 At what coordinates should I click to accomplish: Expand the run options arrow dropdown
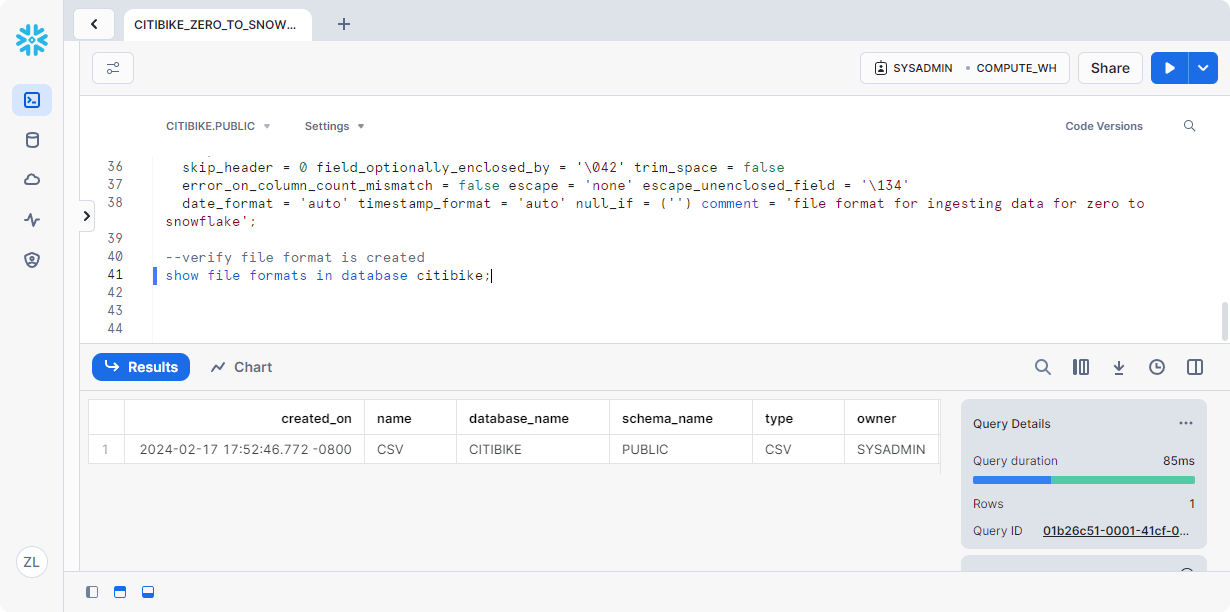click(x=1203, y=68)
